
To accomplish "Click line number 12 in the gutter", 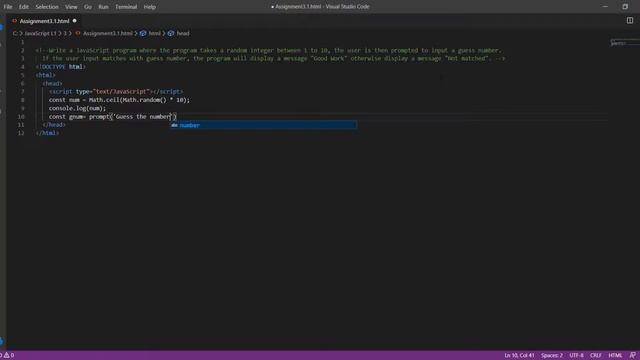I will (21, 133).
